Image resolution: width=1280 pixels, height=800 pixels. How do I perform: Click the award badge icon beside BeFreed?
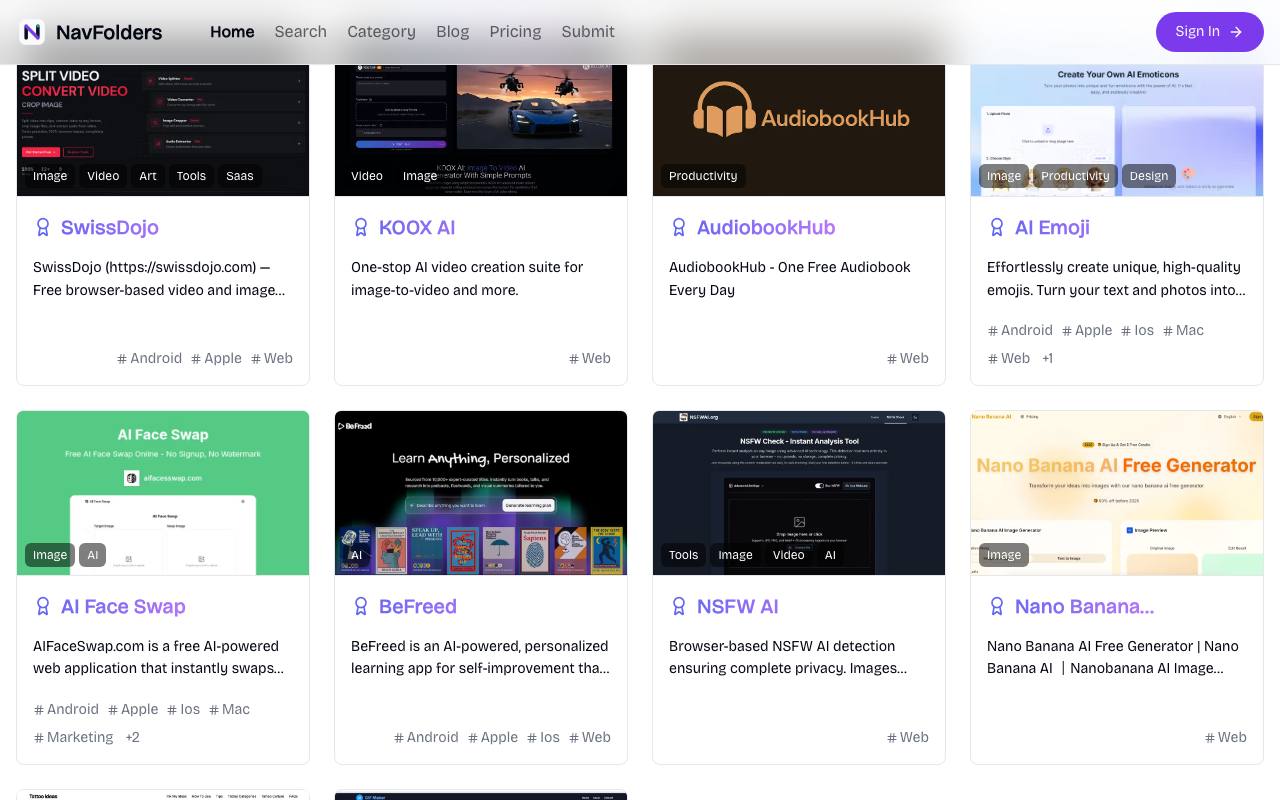361,607
